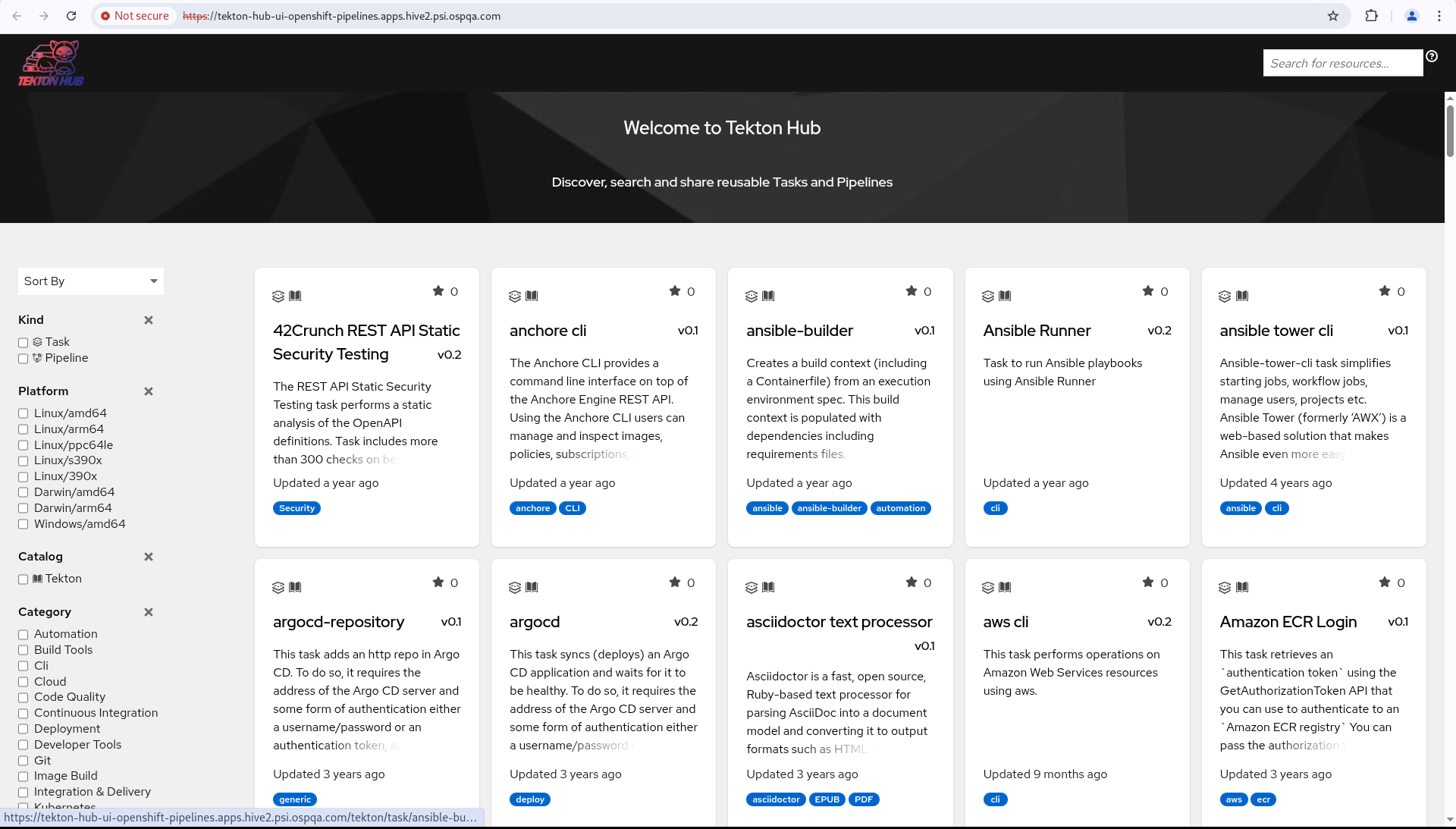Open the Chrome three-dot menu
The height and width of the screenshot is (829, 1456).
tap(1439, 16)
